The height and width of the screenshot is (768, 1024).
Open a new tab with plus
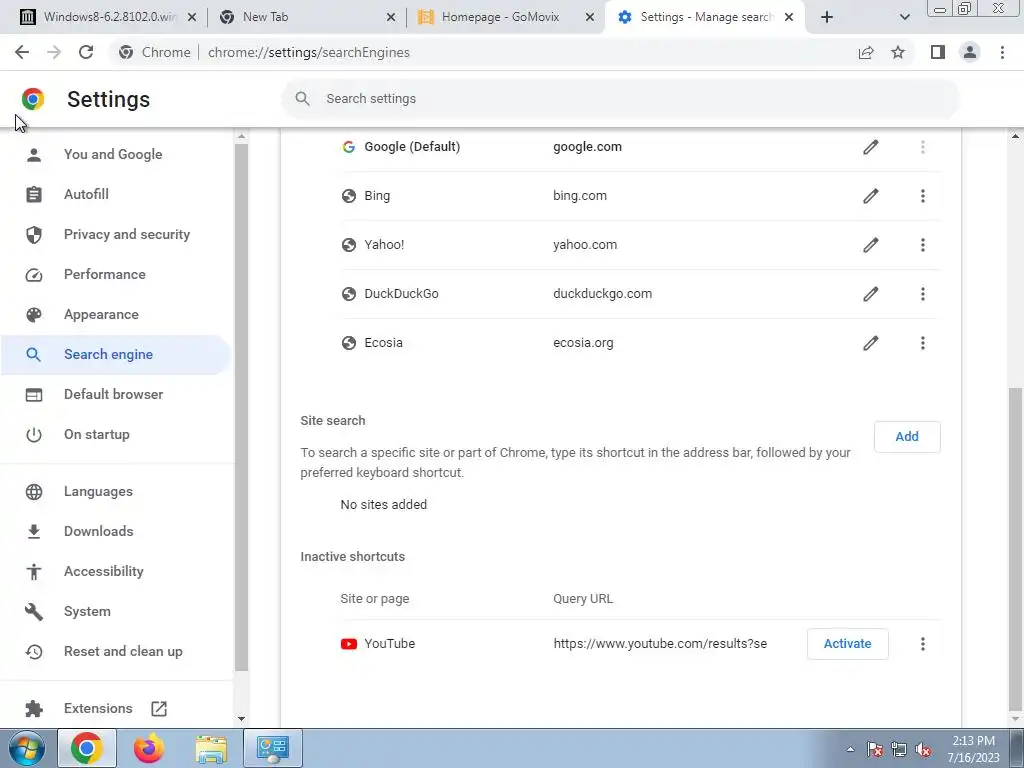click(827, 17)
